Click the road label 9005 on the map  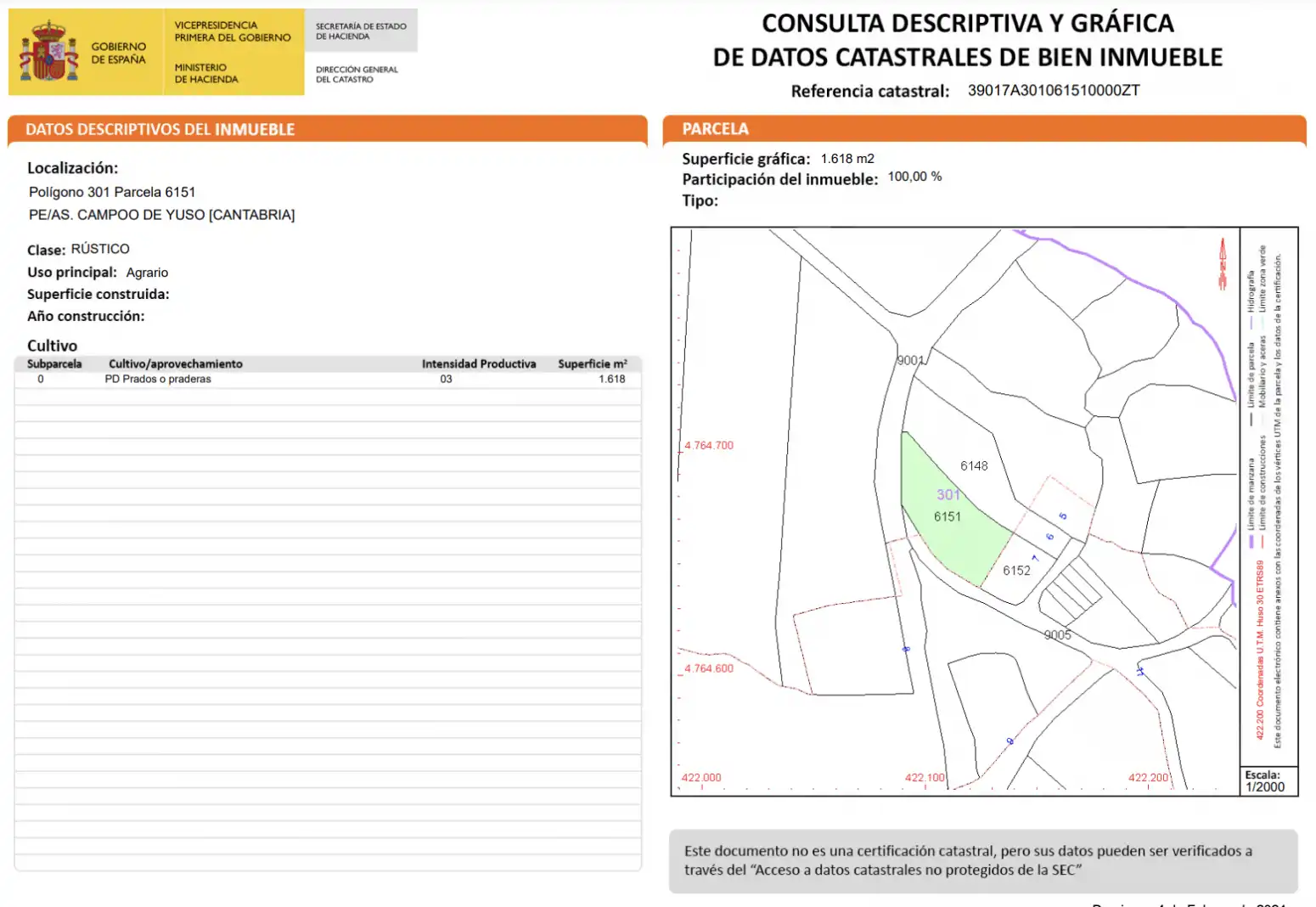point(1057,635)
